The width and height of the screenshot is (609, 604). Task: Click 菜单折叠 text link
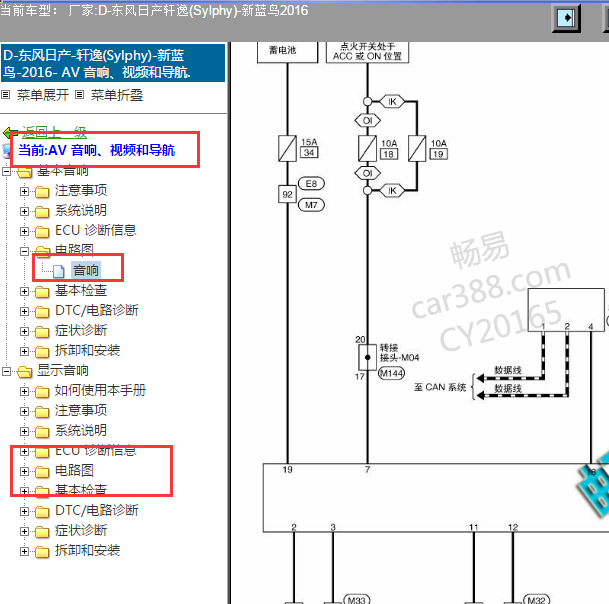point(117,95)
